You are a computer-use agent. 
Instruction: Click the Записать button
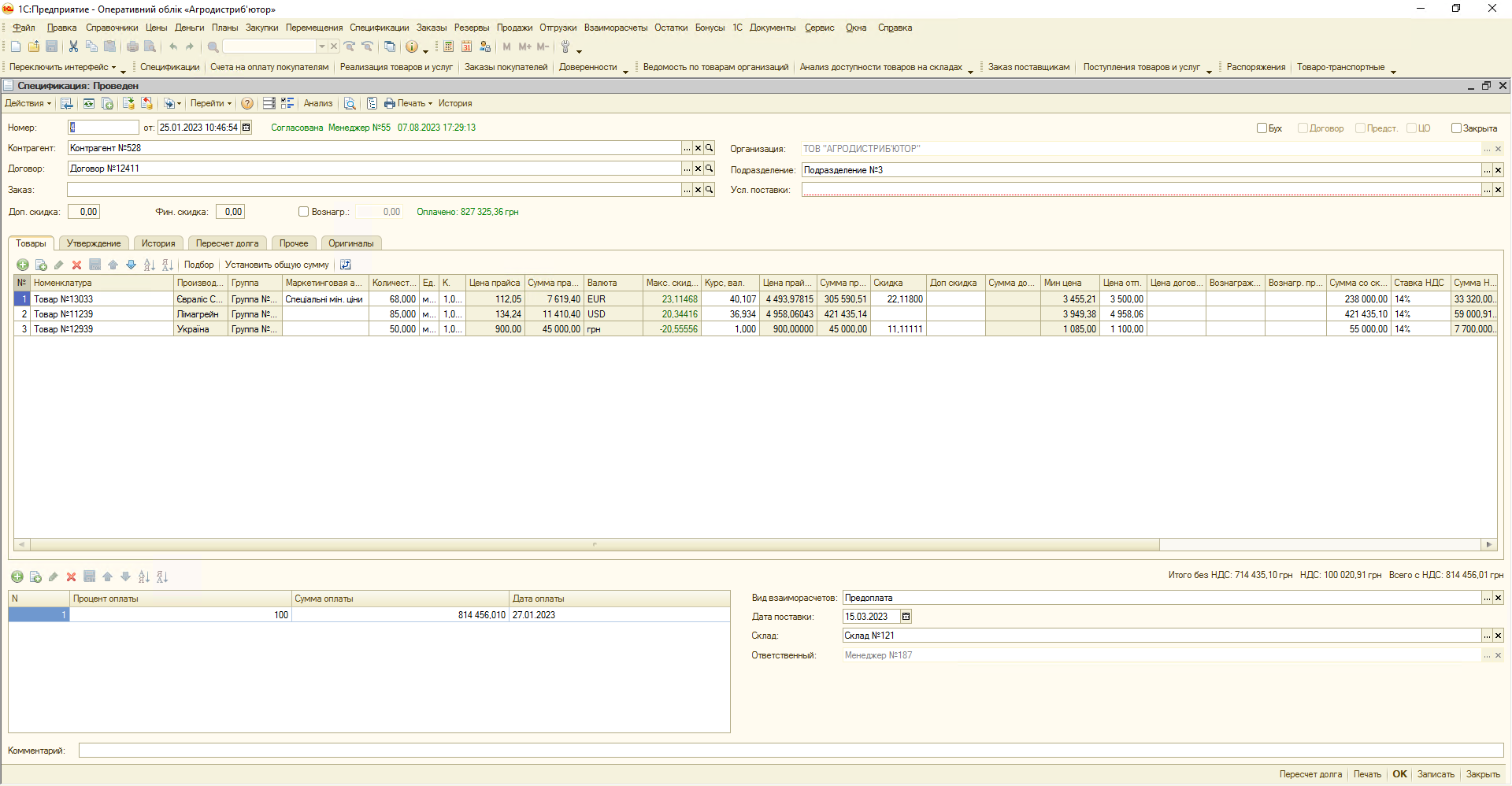coord(1436,774)
